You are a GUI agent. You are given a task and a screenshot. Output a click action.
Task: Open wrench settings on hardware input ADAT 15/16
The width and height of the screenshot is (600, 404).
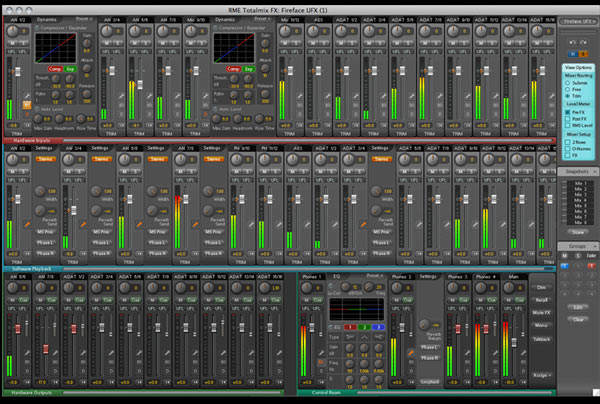pos(551,96)
